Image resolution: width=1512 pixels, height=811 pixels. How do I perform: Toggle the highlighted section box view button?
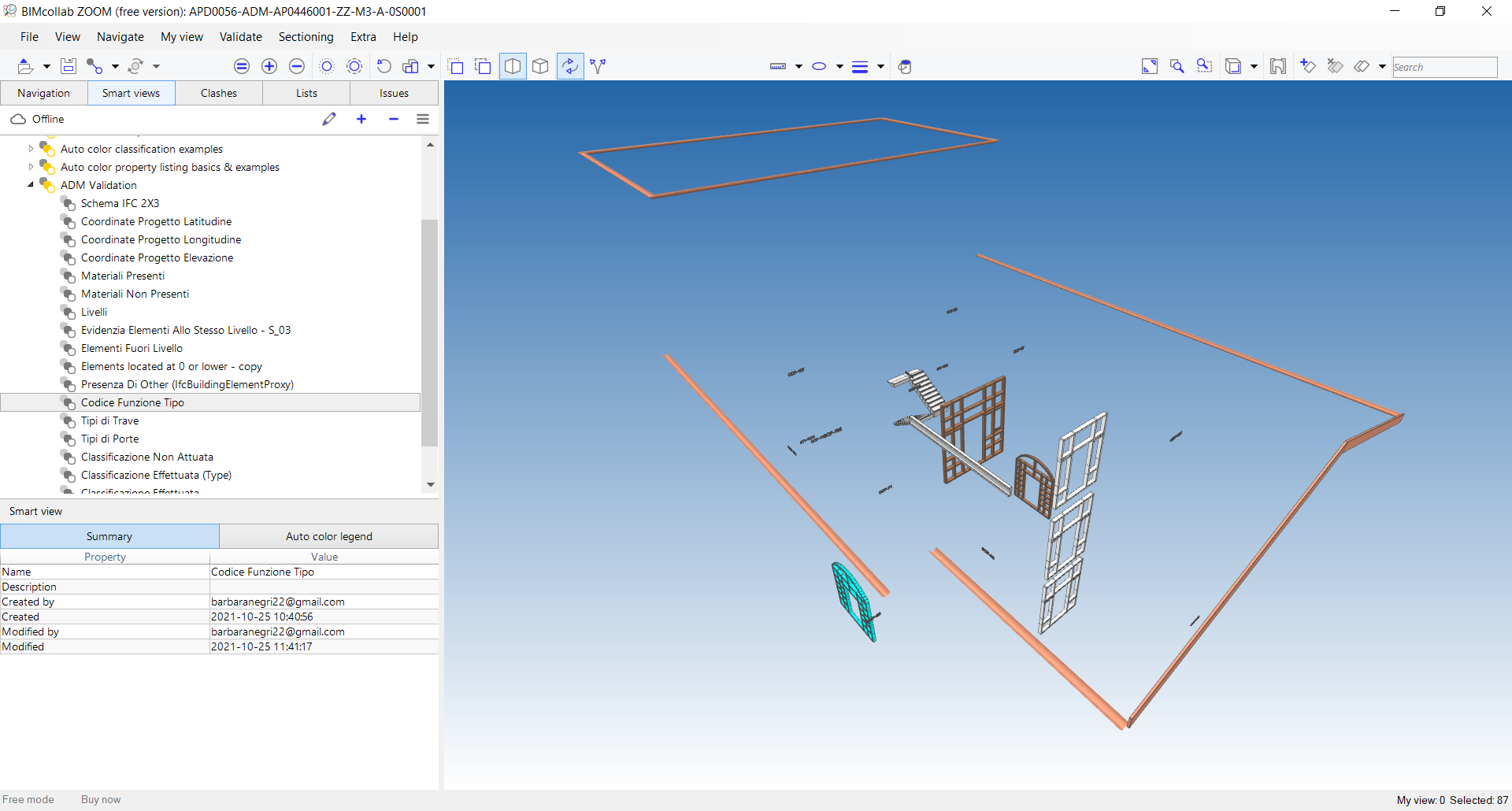click(513, 66)
